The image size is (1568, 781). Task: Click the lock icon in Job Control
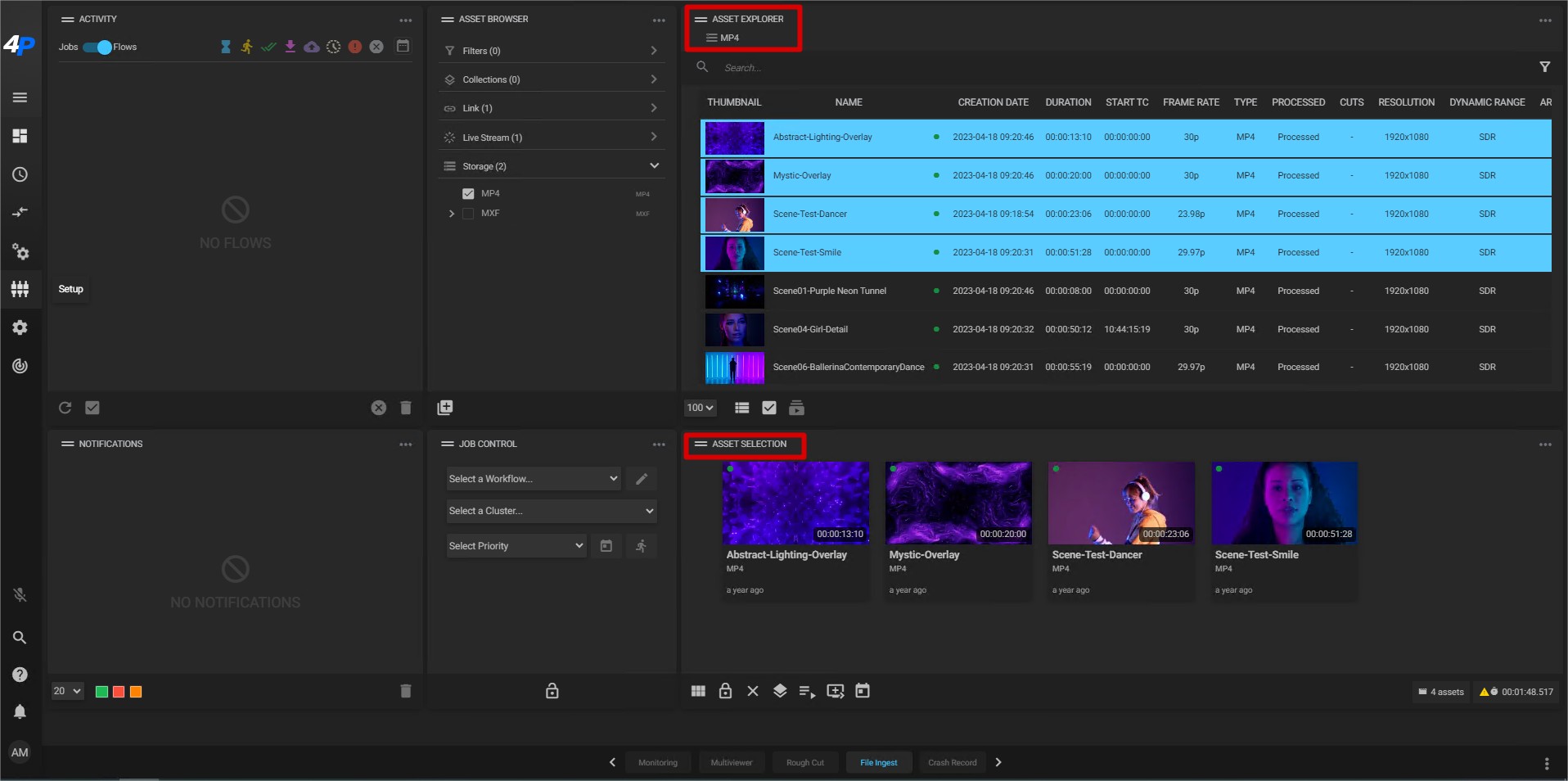[552, 691]
